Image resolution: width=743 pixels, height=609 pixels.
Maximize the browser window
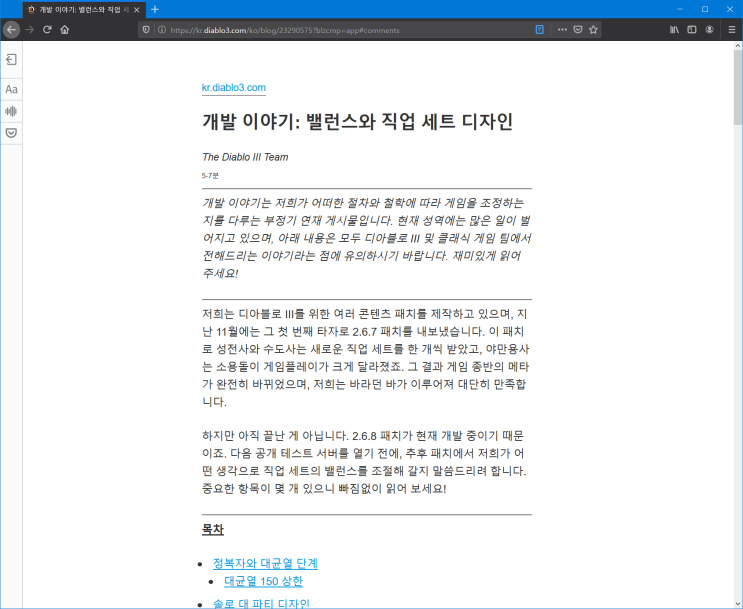pos(705,9)
